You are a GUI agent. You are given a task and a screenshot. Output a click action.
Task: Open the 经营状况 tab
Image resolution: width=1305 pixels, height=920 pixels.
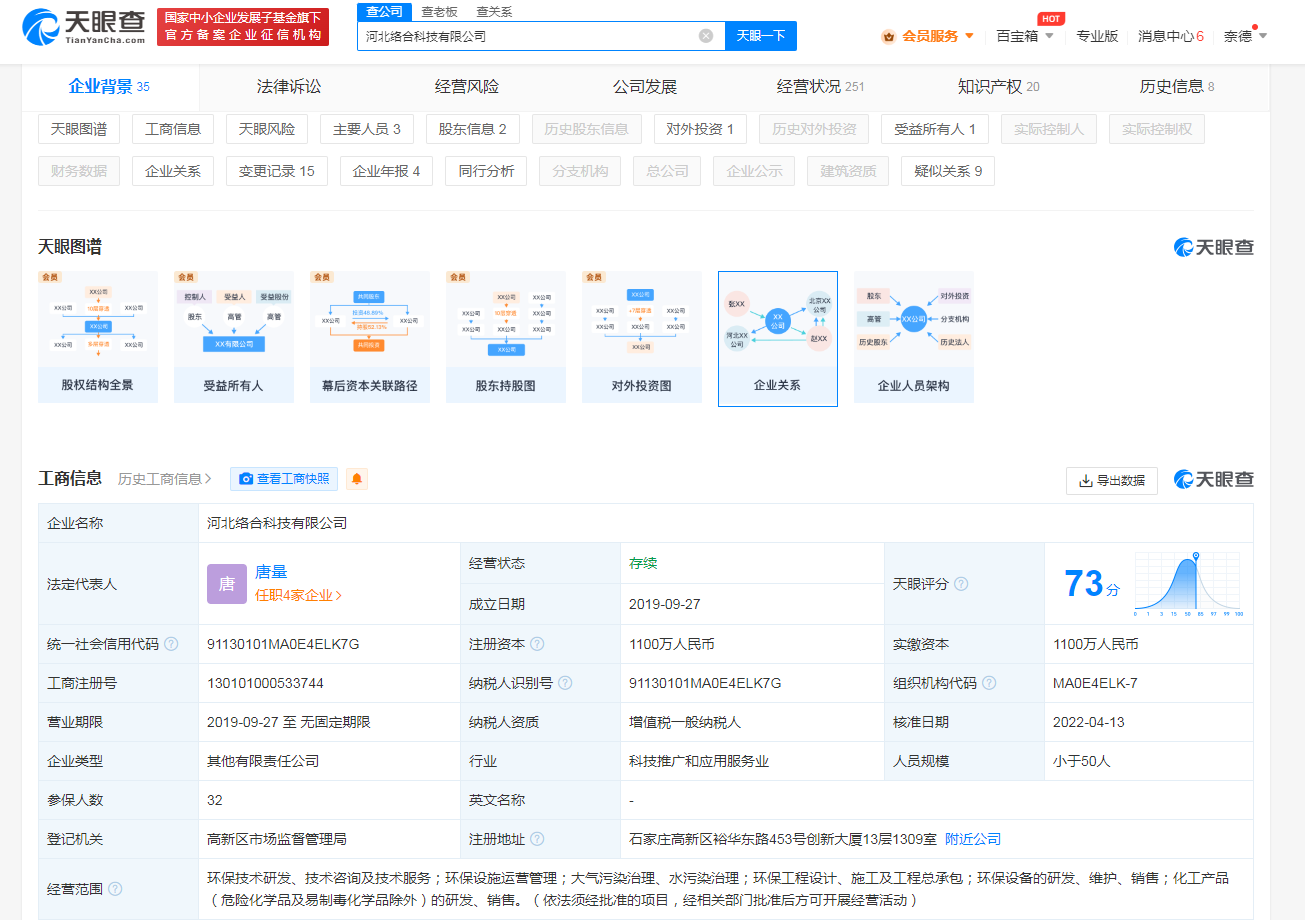pyautogui.click(x=820, y=87)
